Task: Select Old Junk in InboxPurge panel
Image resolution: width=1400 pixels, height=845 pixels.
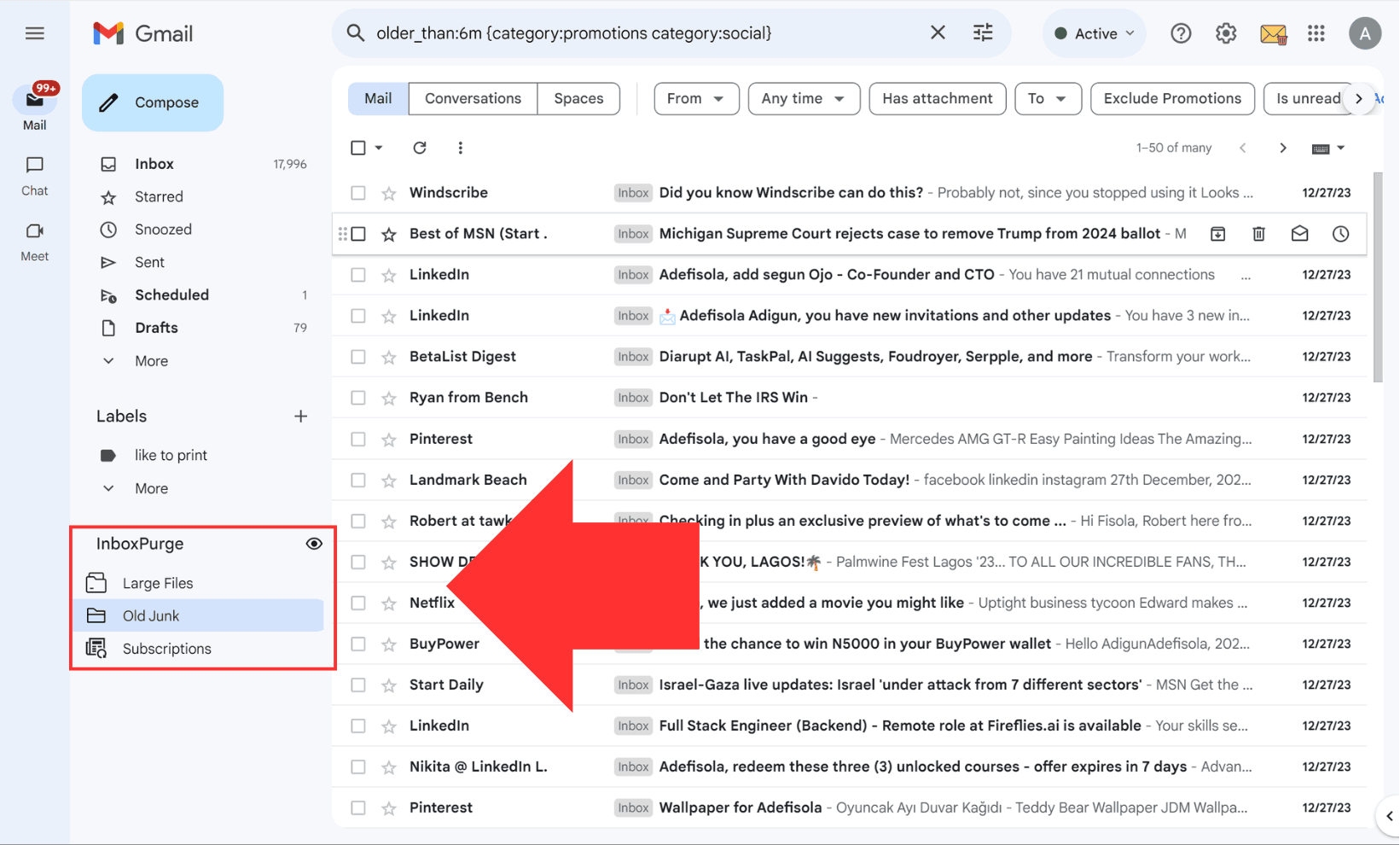Action: click(150, 615)
